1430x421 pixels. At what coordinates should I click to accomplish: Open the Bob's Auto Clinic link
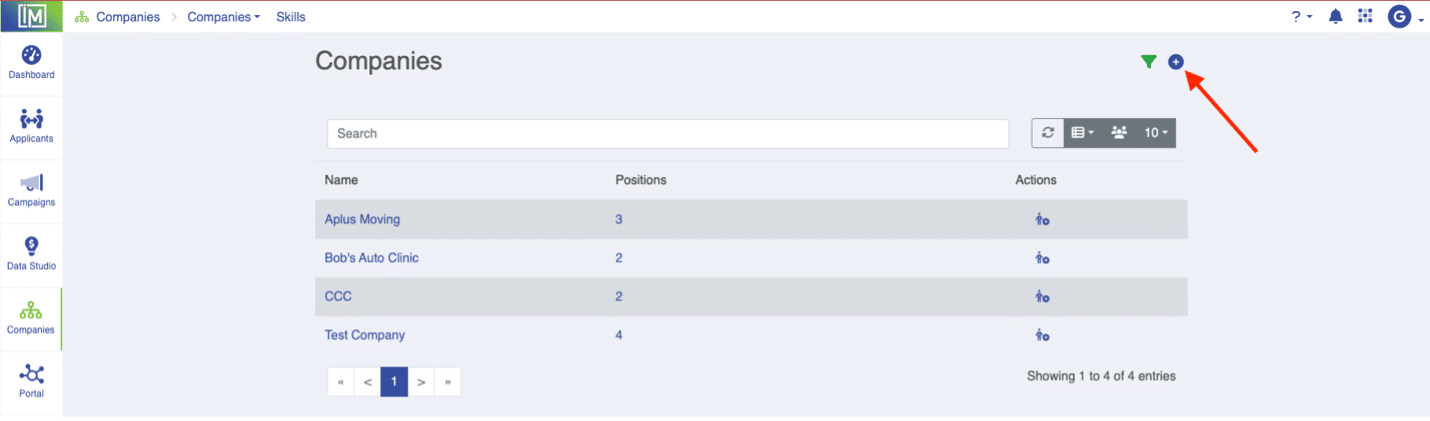pos(372,258)
